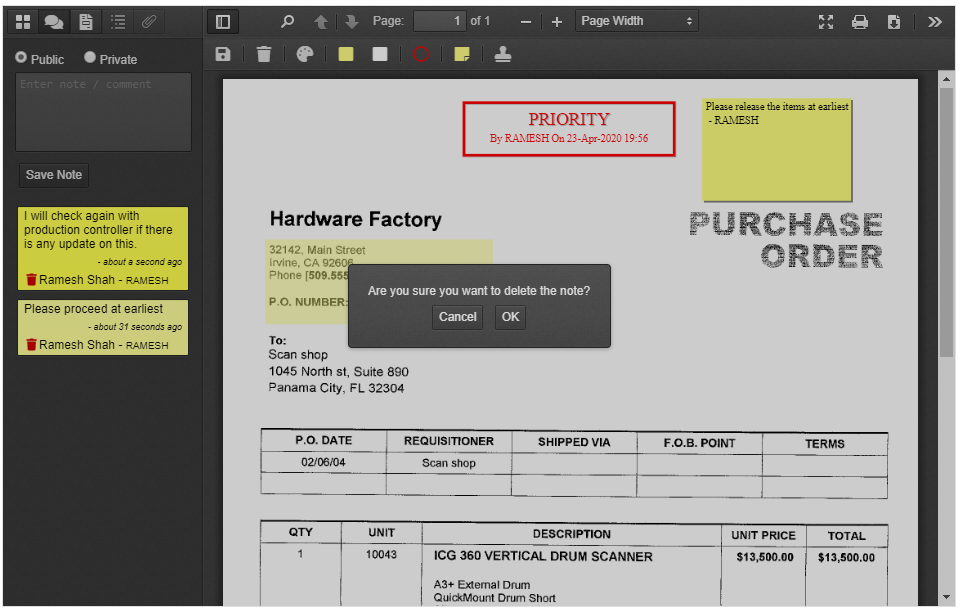Click the save annotations floppy disk icon
The height and width of the screenshot is (613, 960).
click(x=223, y=55)
